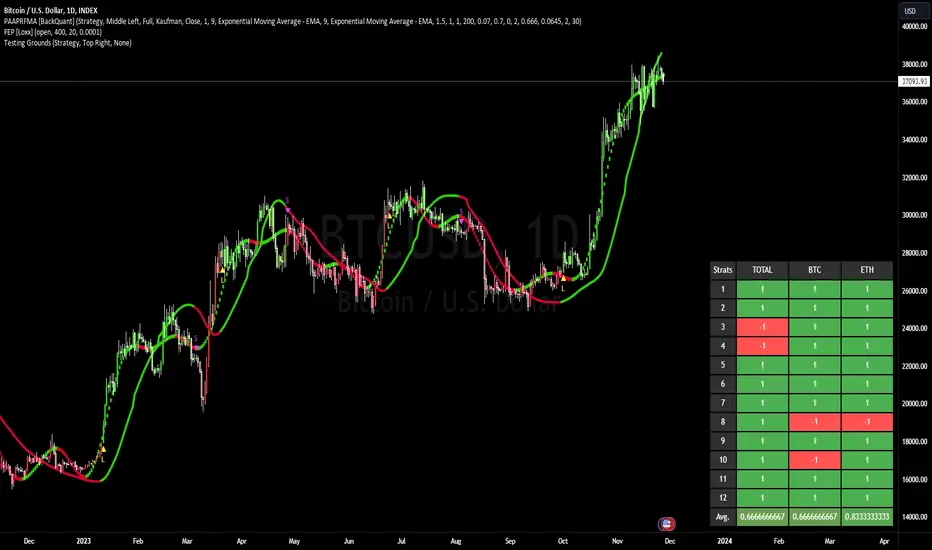Click the BTC average 0.6666666667 cell
The width and height of the screenshot is (932, 550).
point(815,517)
